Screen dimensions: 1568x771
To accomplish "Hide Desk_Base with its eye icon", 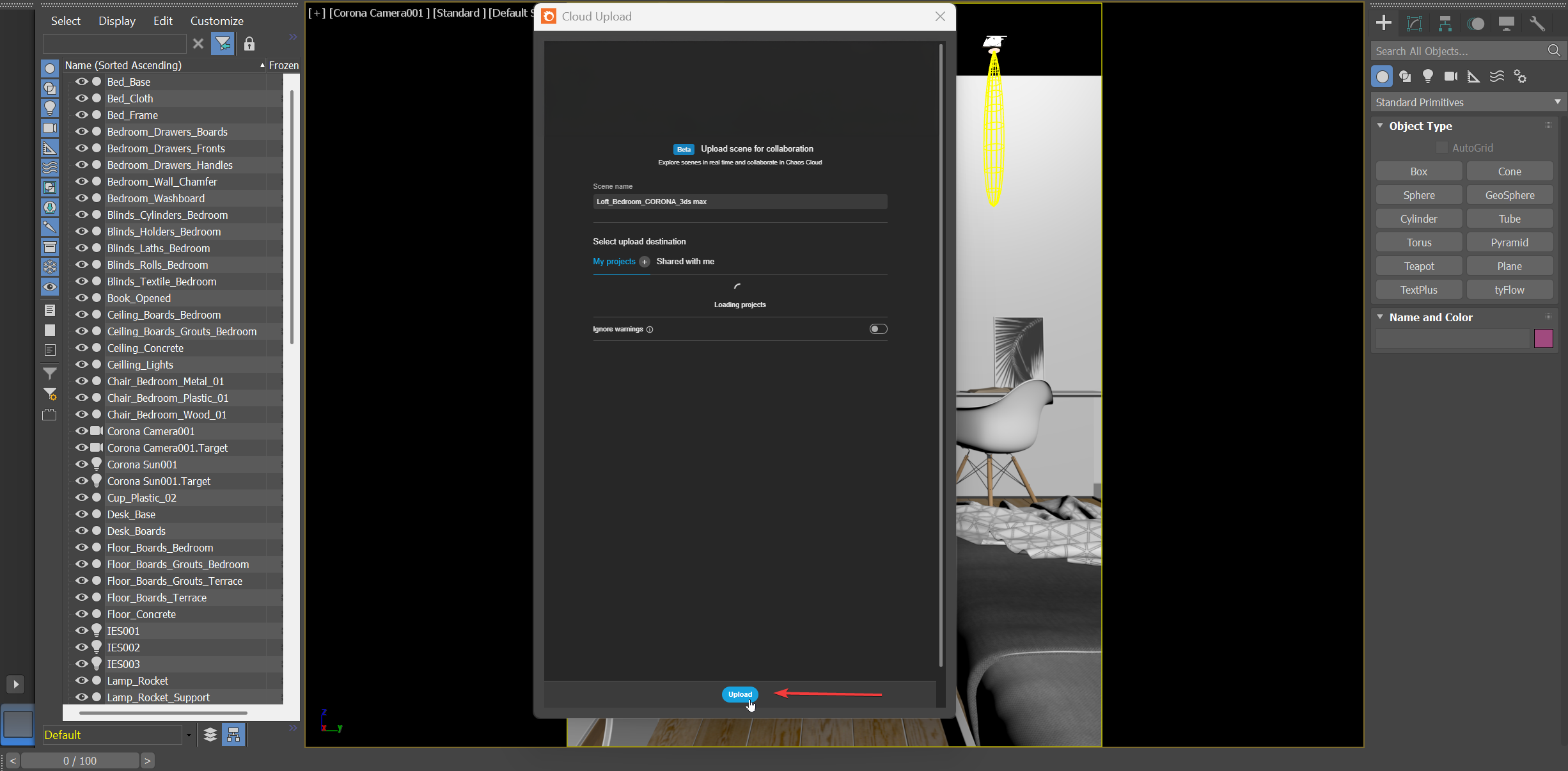I will [82, 514].
